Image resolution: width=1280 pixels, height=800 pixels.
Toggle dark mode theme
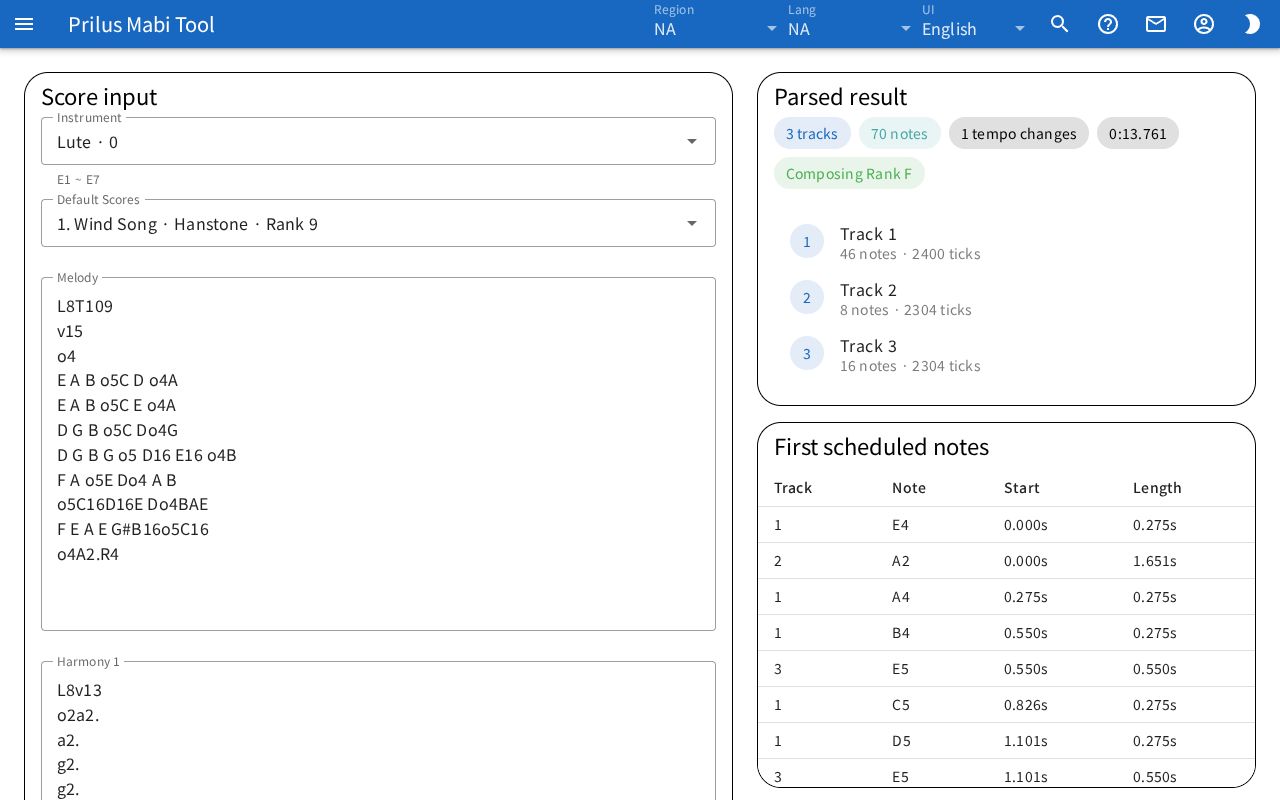1252,24
